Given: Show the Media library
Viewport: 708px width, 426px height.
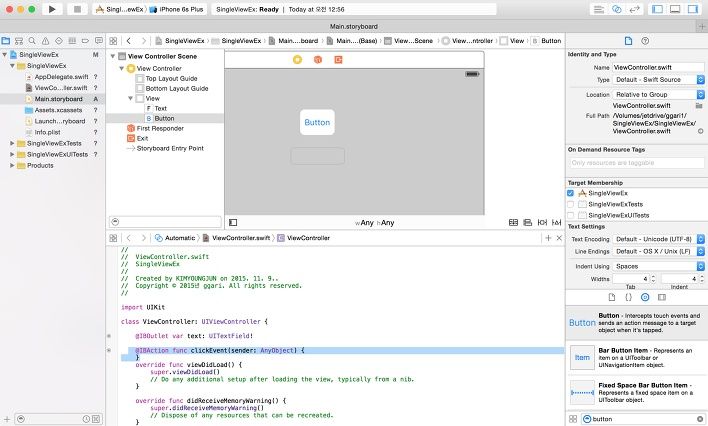Looking at the screenshot, I should point(662,297).
